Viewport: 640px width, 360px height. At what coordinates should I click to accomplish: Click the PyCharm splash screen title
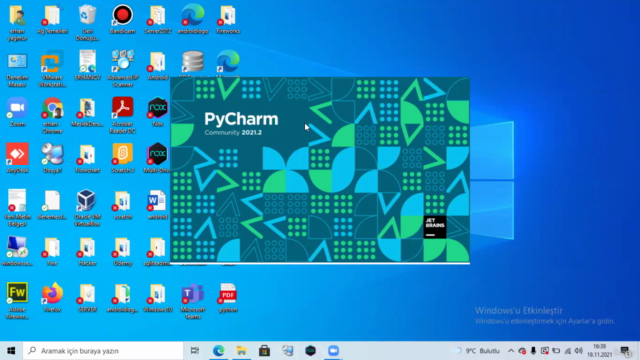tap(241, 119)
